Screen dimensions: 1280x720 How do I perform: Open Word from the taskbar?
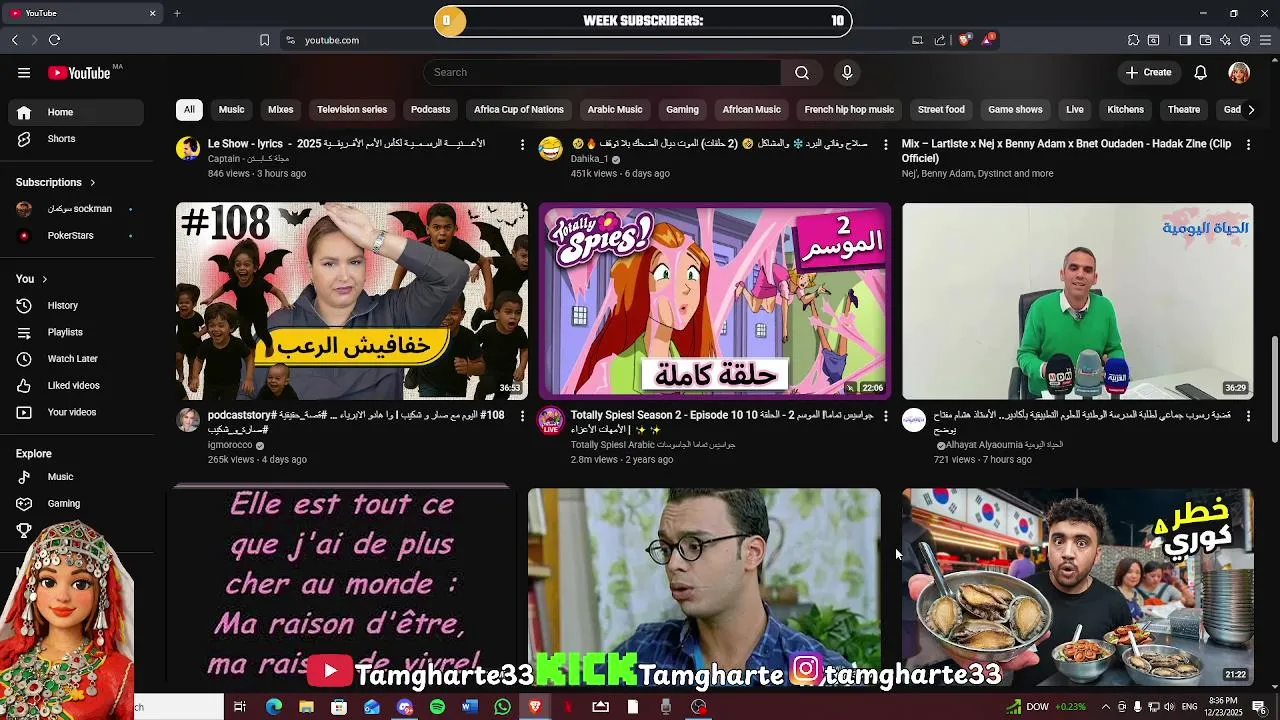[x=470, y=707]
